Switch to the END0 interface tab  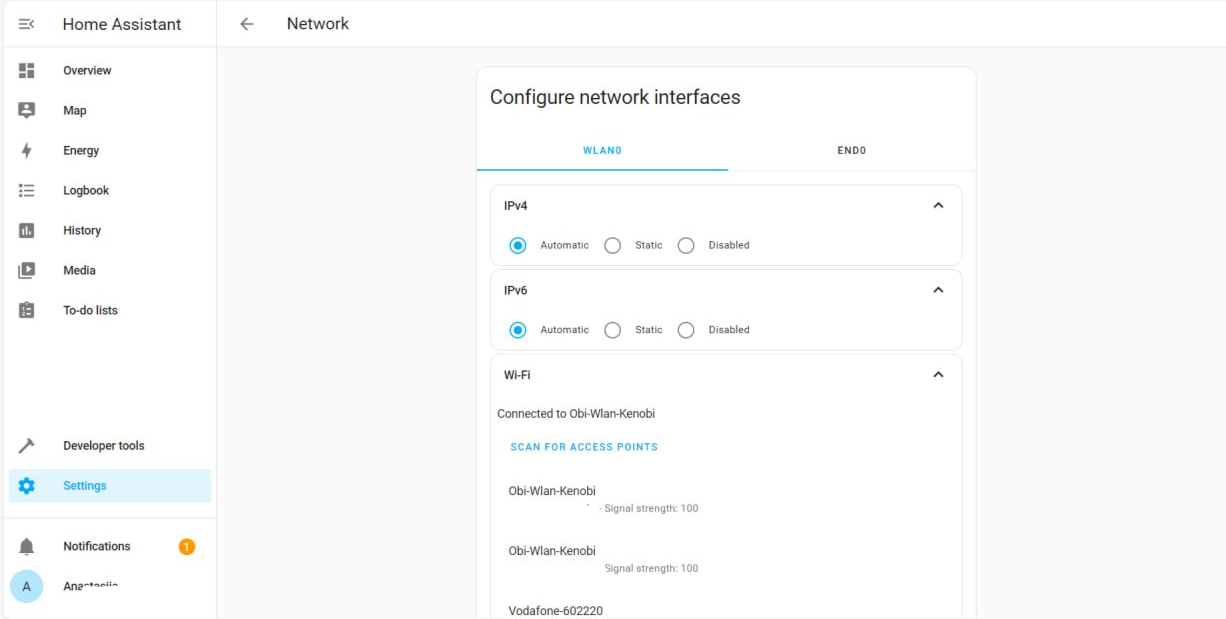point(851,151)
